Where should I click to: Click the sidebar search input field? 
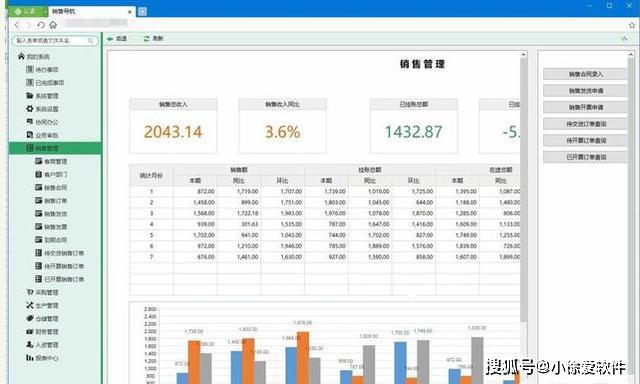pos(55,41)
